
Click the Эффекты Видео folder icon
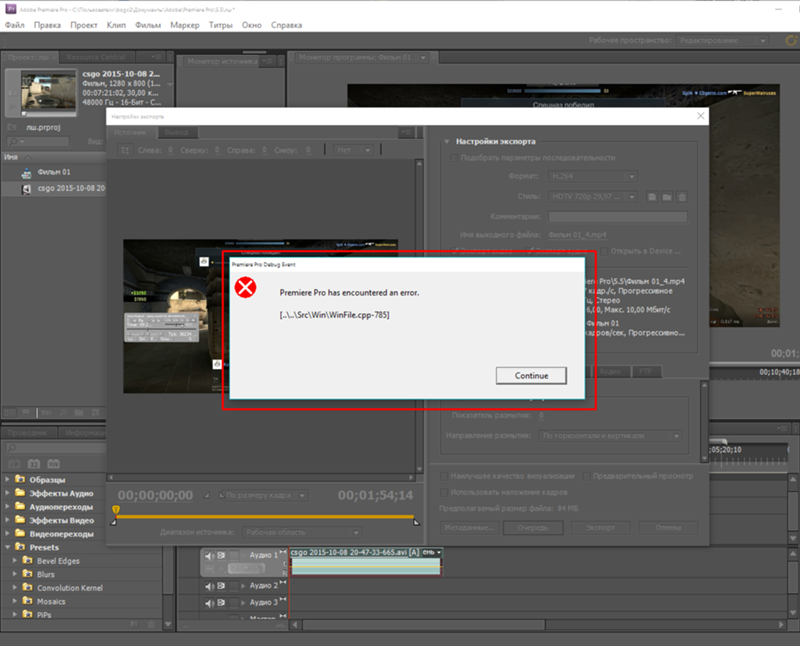pyautogui.click(x=20, y=520)
